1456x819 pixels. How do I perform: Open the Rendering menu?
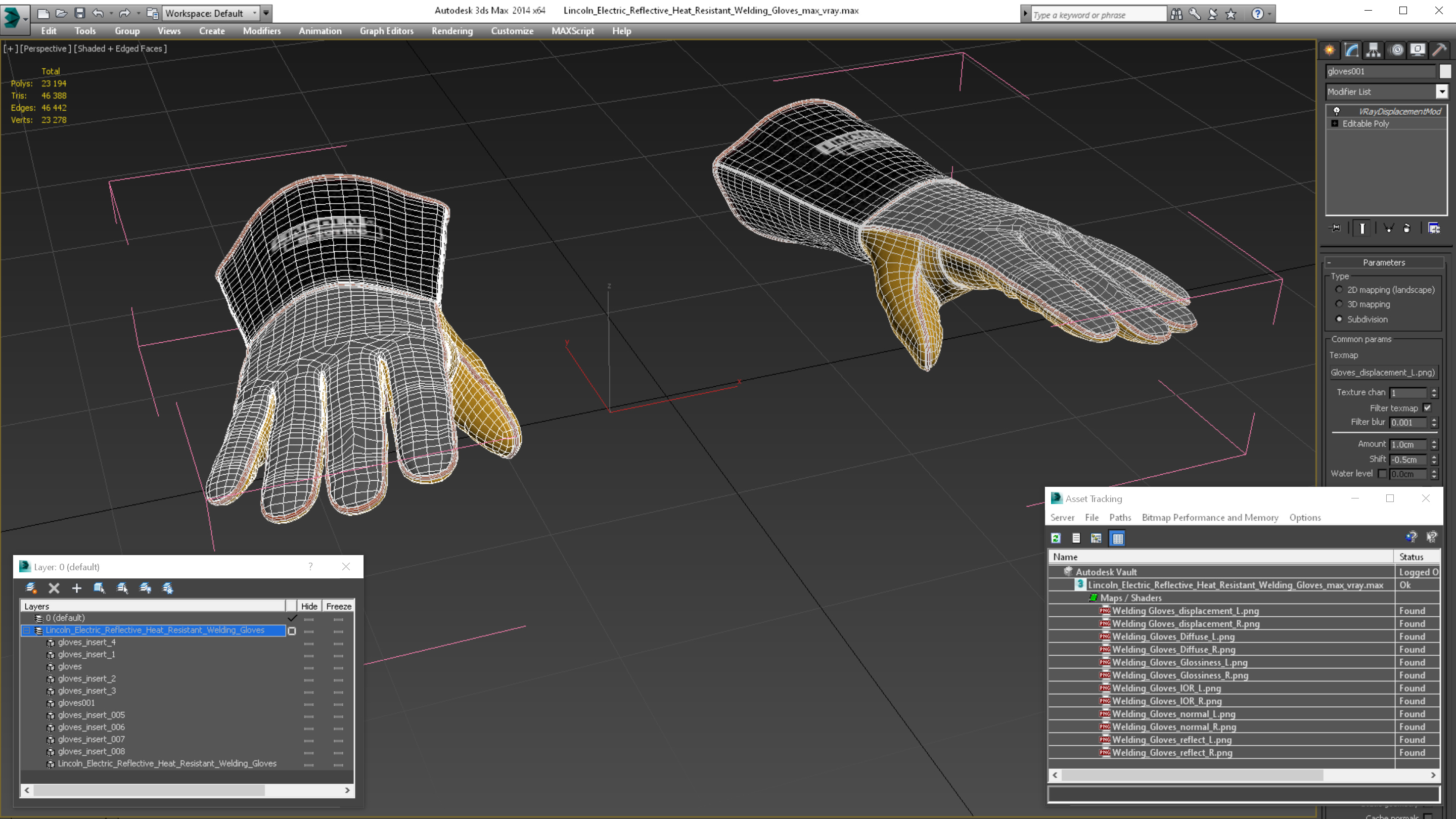tap(451, 31)
